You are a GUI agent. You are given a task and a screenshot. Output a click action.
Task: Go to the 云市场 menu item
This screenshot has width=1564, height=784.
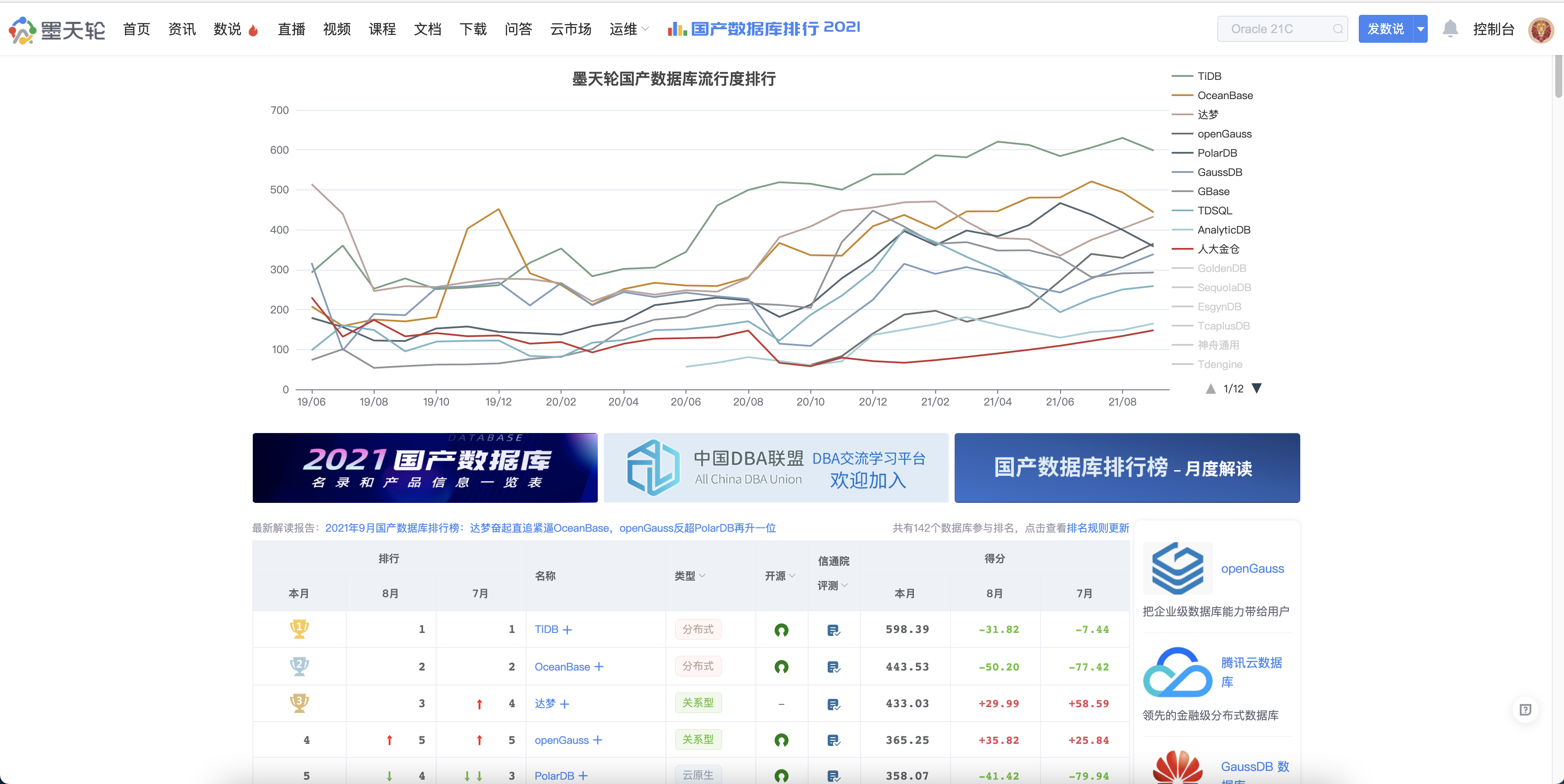tap(570, 29)
